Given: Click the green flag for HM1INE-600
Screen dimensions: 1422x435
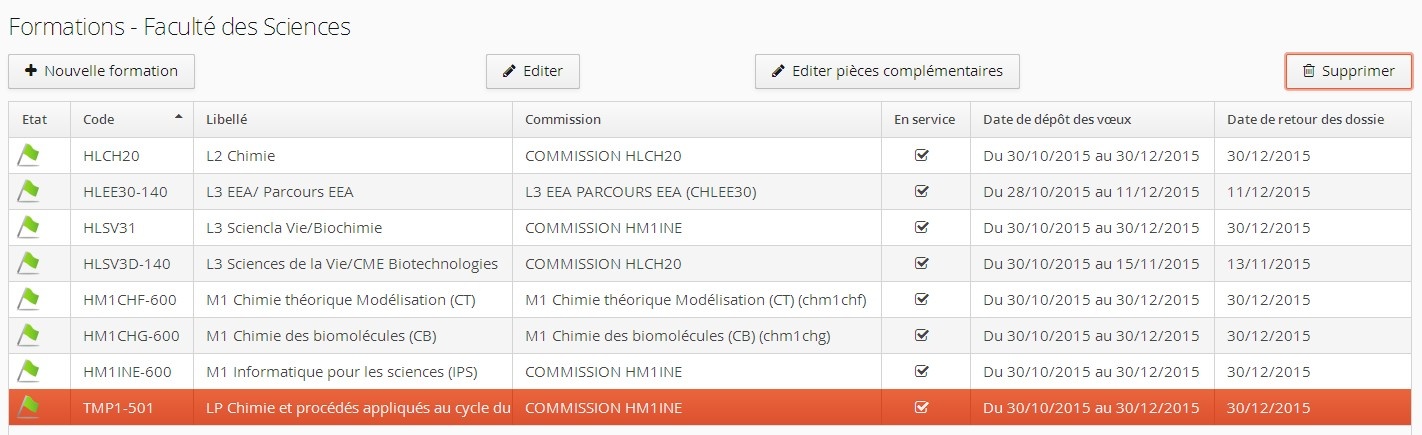Looking at the screenshot, I should (28, 371).
